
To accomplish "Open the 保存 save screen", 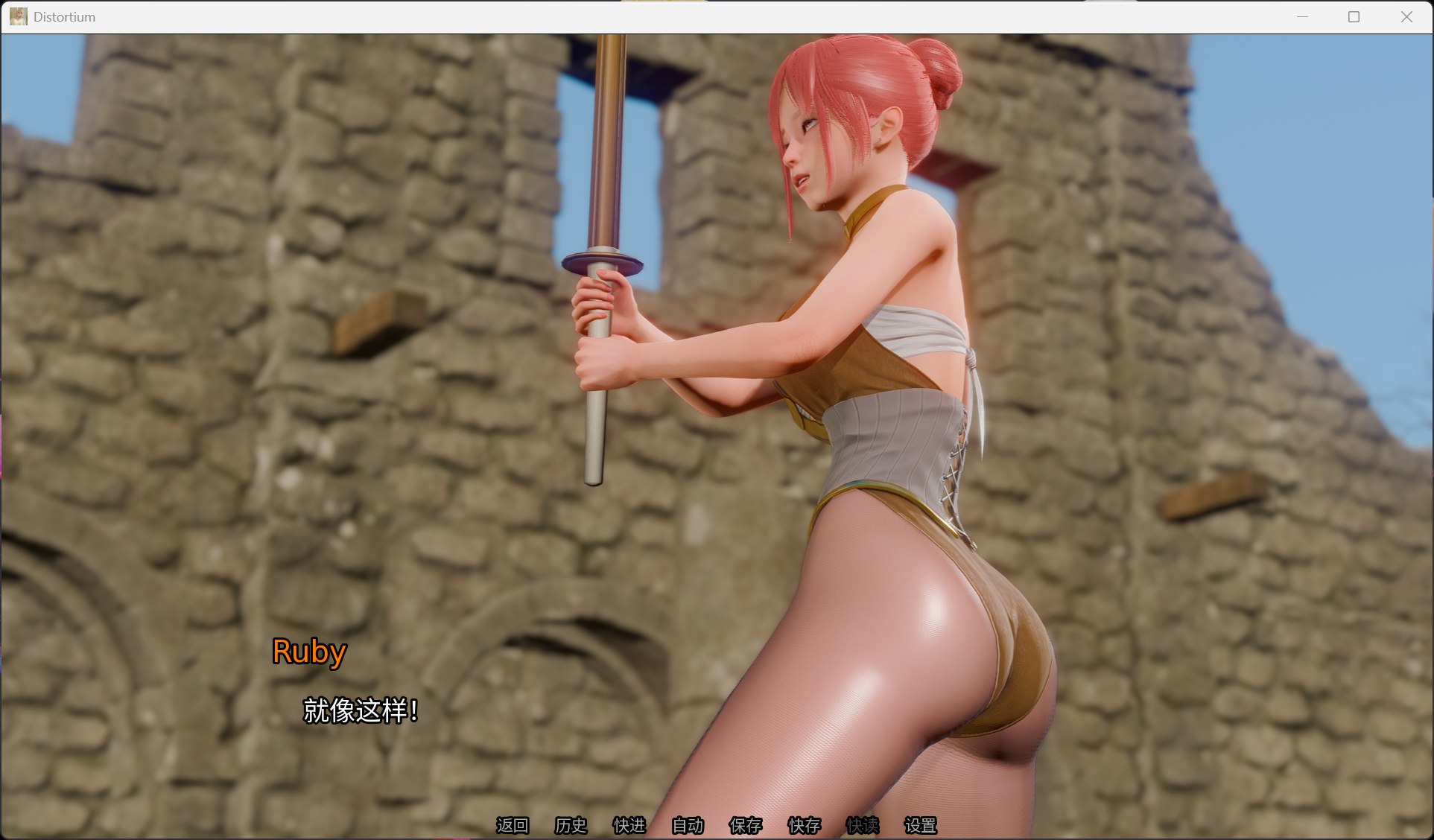I will [x=746, y=825].
